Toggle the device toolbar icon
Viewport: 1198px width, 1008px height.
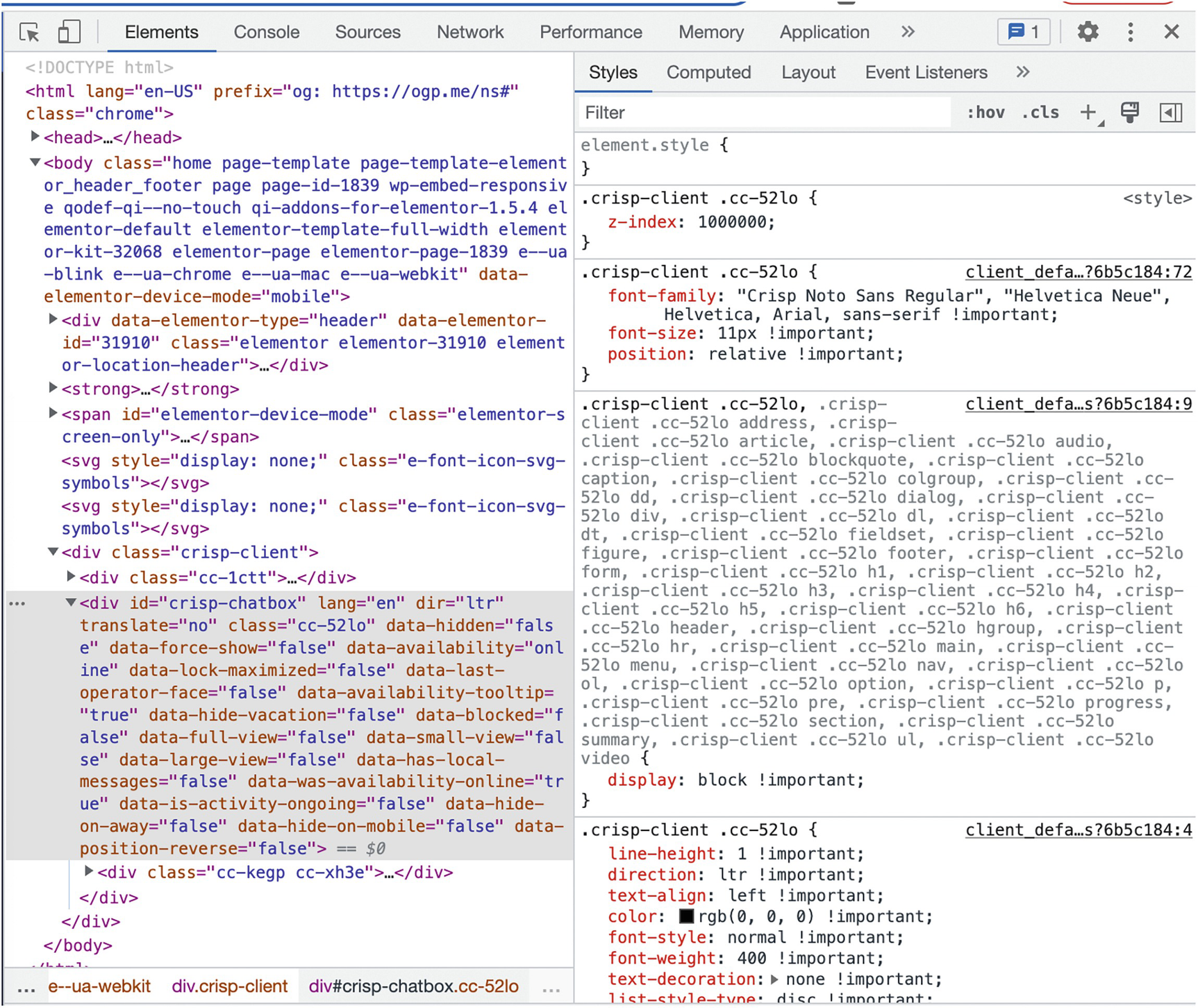(68, 32)
